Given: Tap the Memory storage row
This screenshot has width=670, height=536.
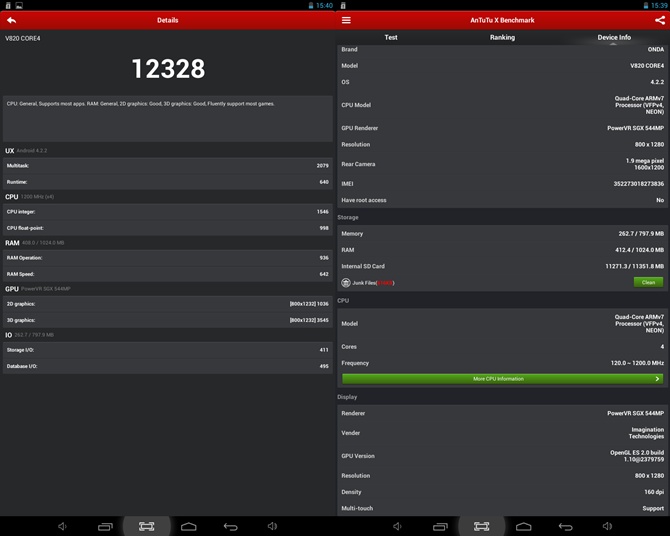Looking at the screenshot, I should click(502, 233).
